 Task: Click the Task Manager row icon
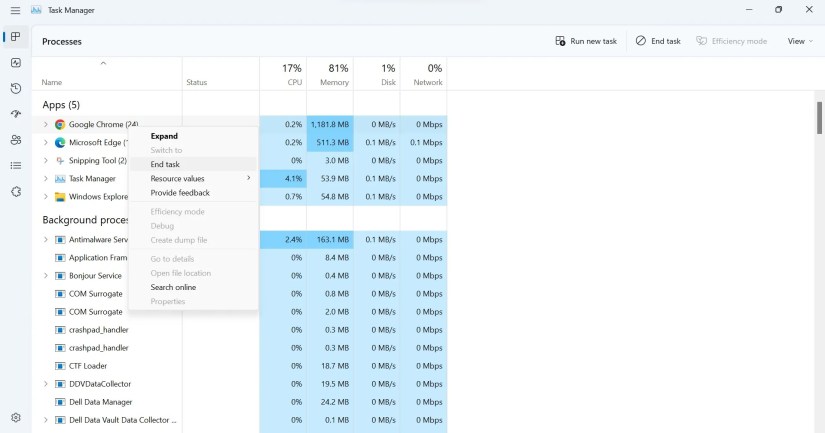coord(60,179)
